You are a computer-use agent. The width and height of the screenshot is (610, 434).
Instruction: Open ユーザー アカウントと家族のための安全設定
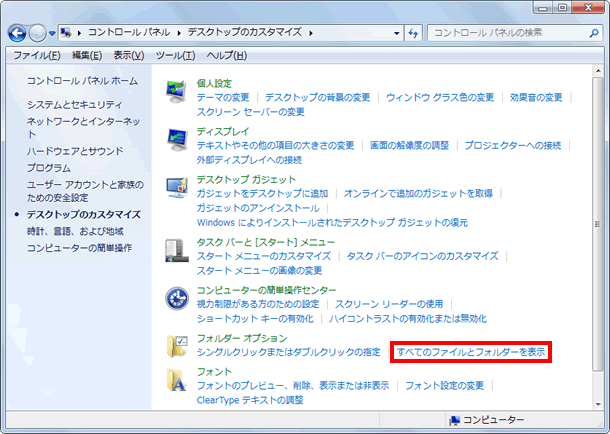point(85,191)
